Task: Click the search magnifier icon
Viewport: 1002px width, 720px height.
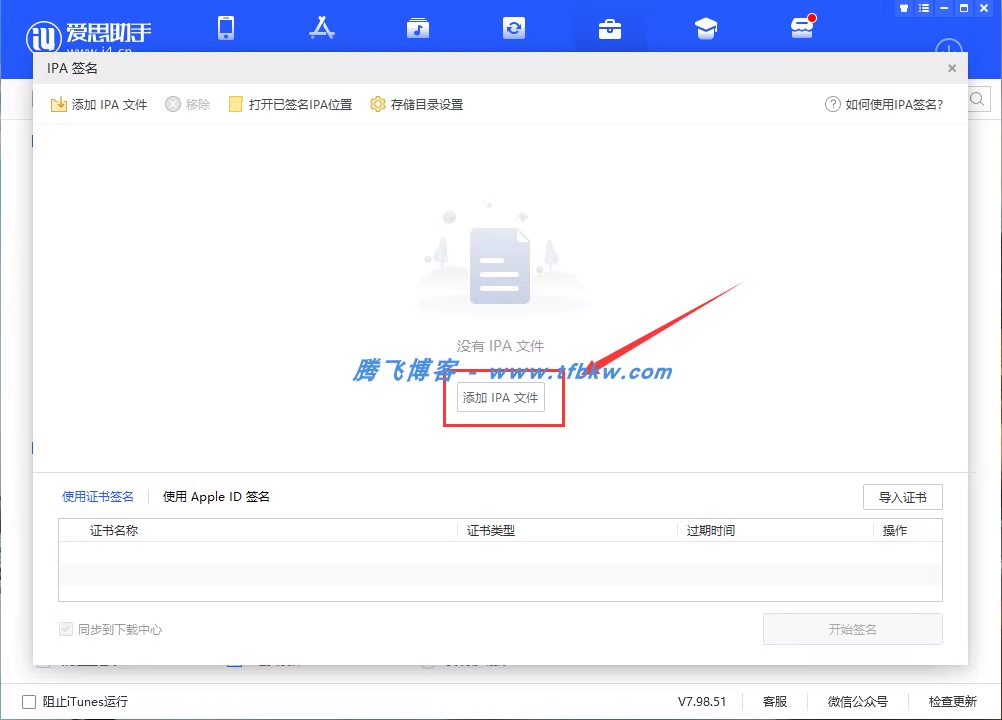Action: [977, 99]
